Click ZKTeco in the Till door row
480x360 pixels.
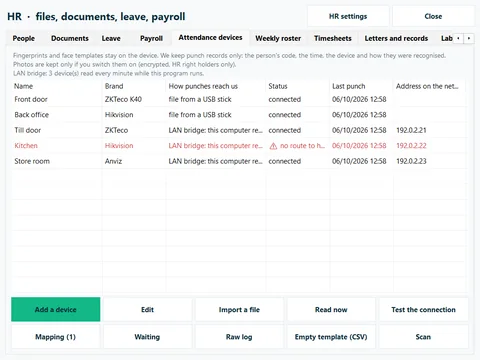tap(116, 130)
